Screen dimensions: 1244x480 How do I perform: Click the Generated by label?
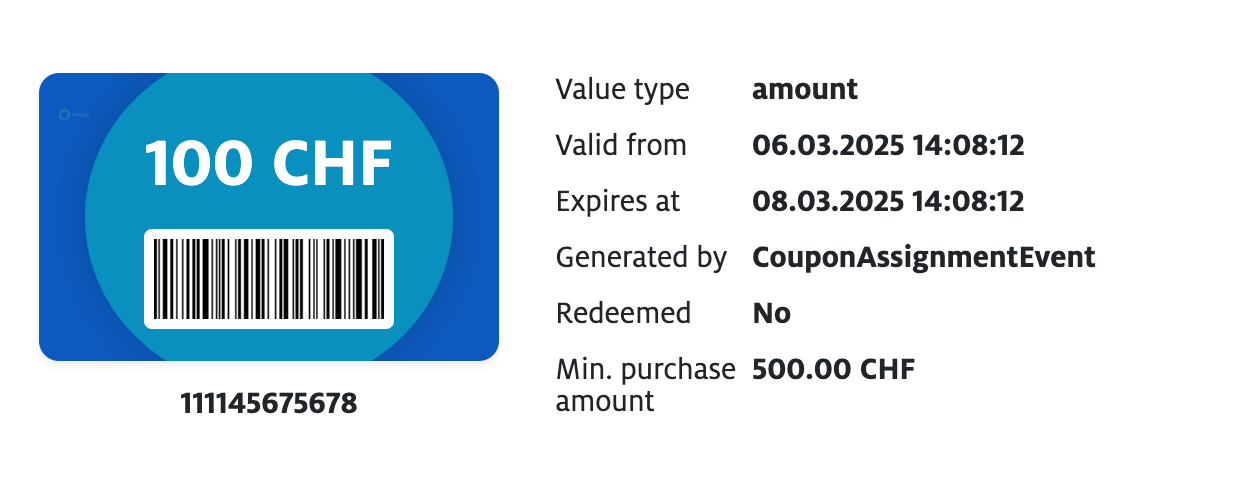(x=641, y=258)
